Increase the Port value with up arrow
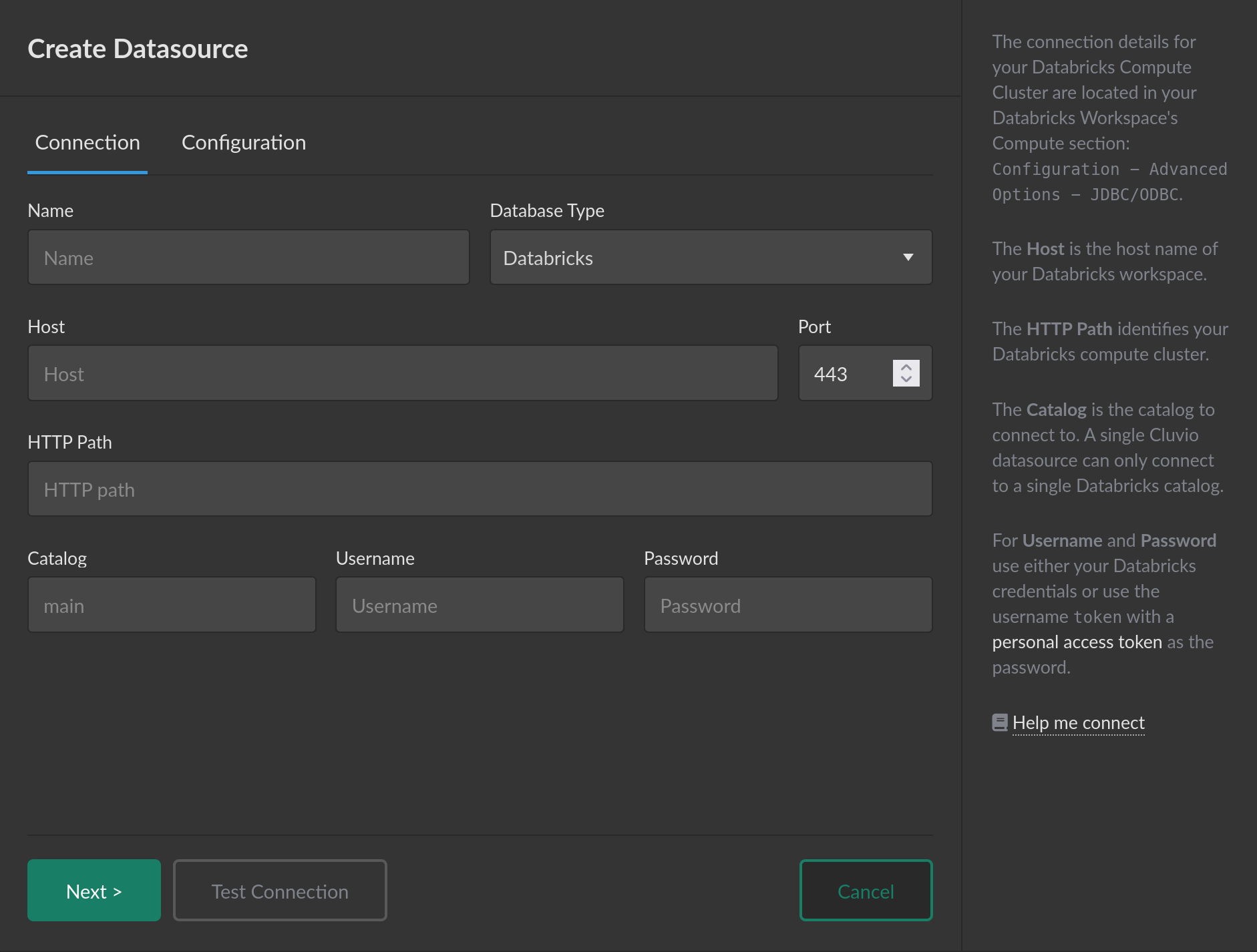The height and width of the screenshot is (952, 1257). [x=906, y=367]
